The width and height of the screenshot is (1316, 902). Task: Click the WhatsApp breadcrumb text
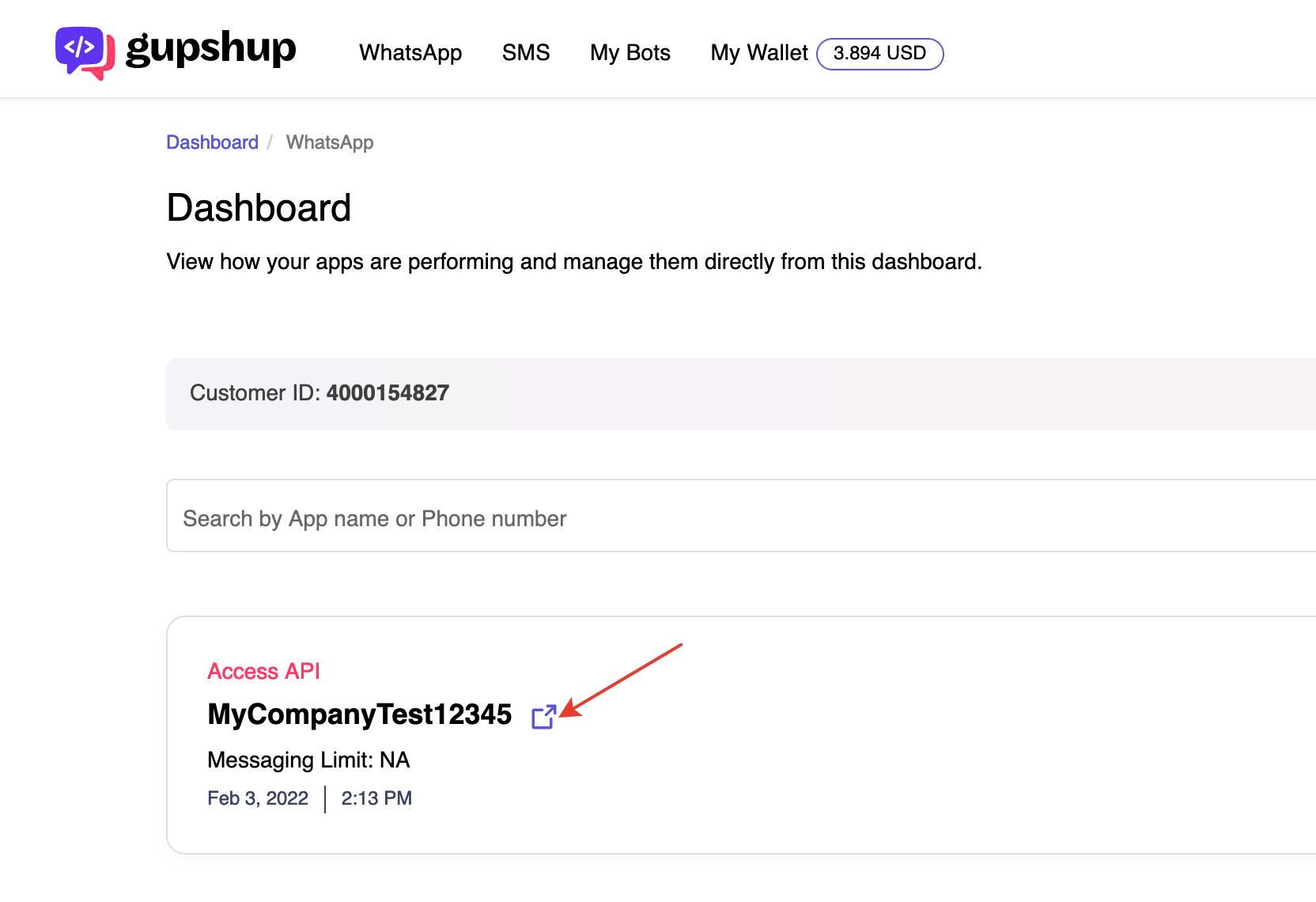[x=330, y=142]
